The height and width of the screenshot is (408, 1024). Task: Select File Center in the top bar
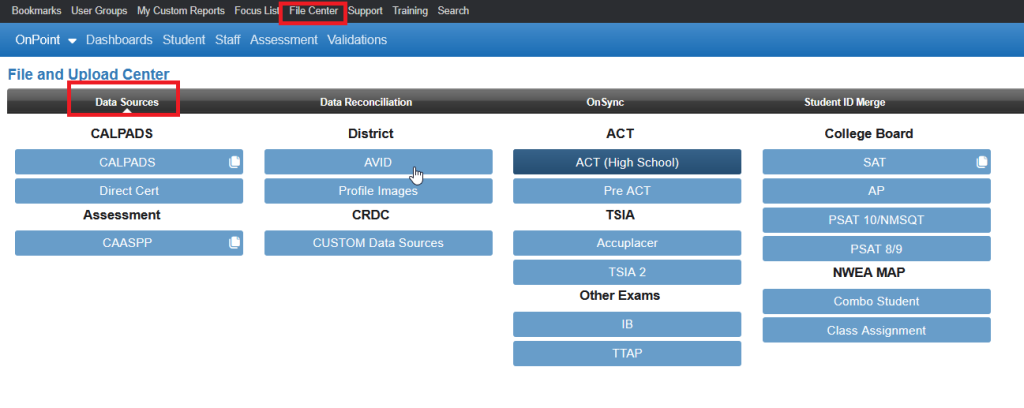(314, 11)
